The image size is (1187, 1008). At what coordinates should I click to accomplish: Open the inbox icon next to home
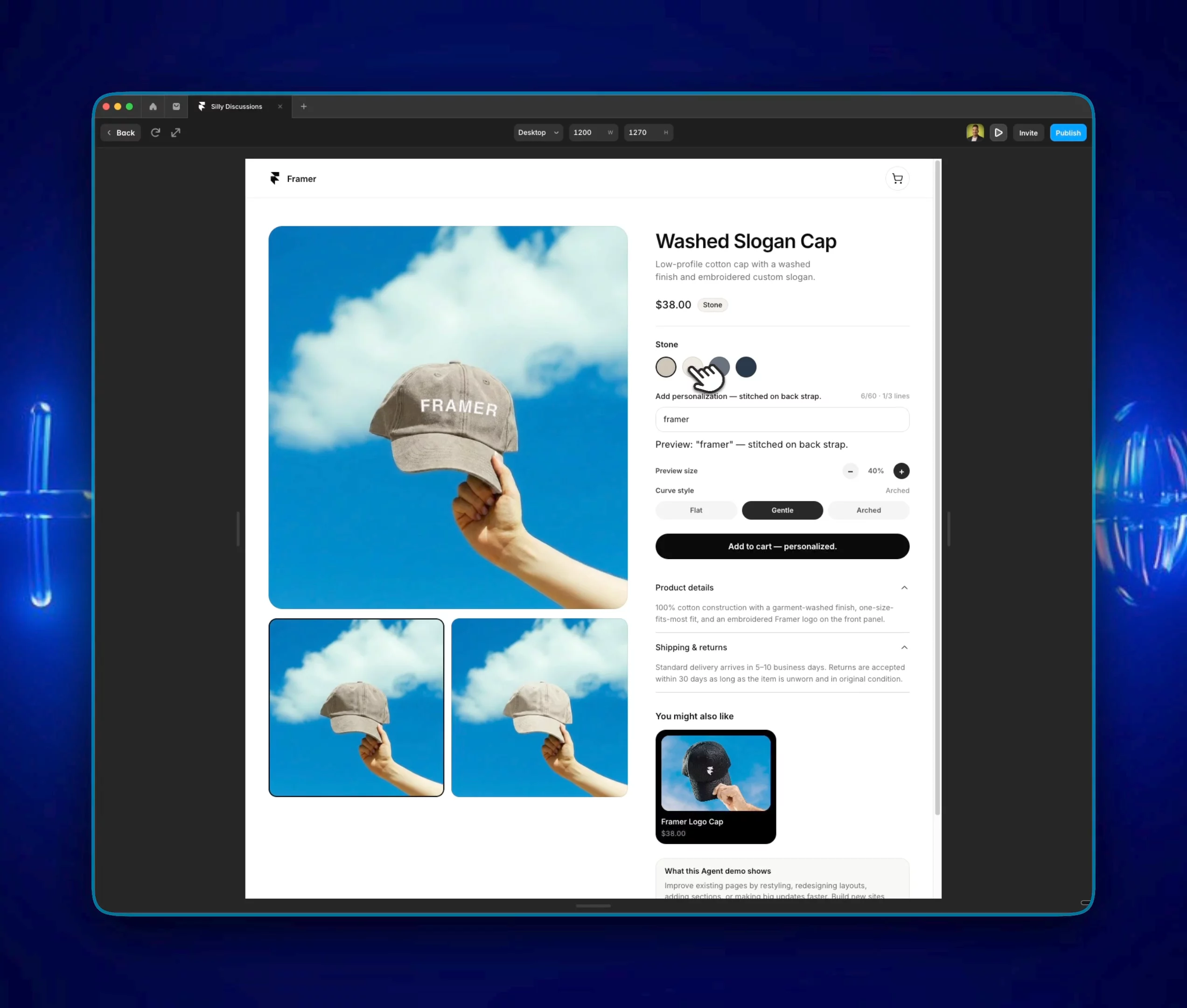tap(176, 106)
